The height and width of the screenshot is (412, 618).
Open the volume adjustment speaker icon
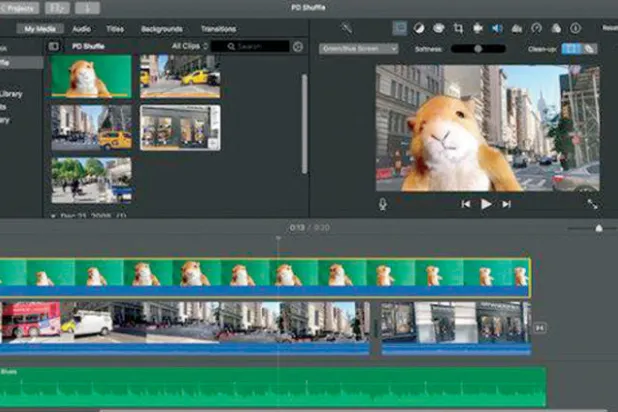[x=496, y=28]
